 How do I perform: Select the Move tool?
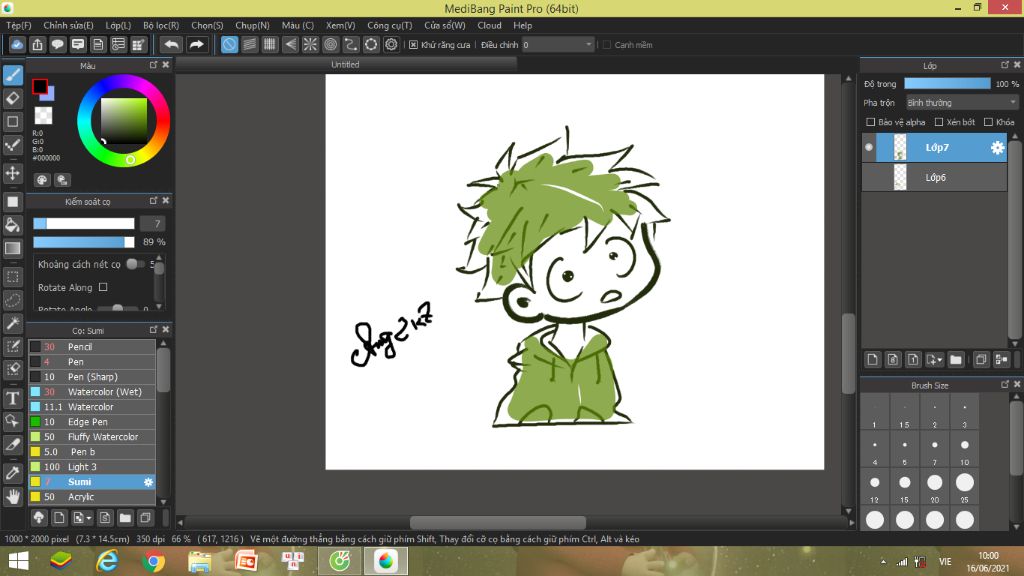pyautogui.click(x=12, y=173)
